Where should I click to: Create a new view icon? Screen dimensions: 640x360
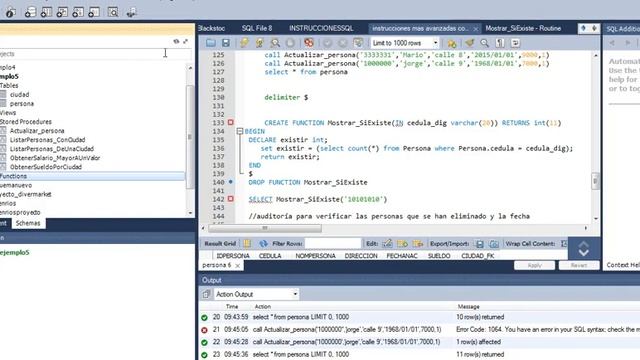(x=62, y=13)
